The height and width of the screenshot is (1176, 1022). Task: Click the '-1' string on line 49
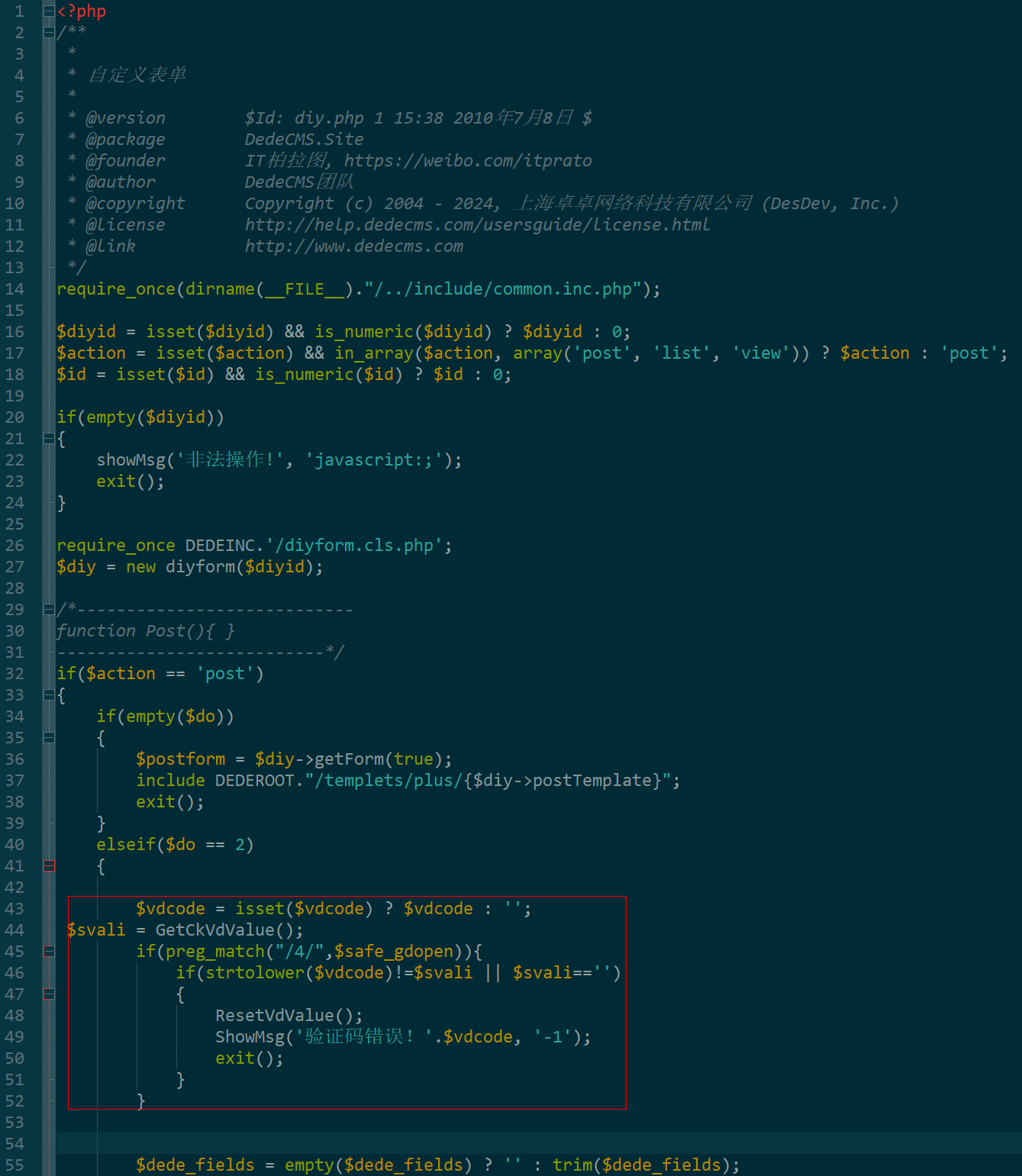553,1037
